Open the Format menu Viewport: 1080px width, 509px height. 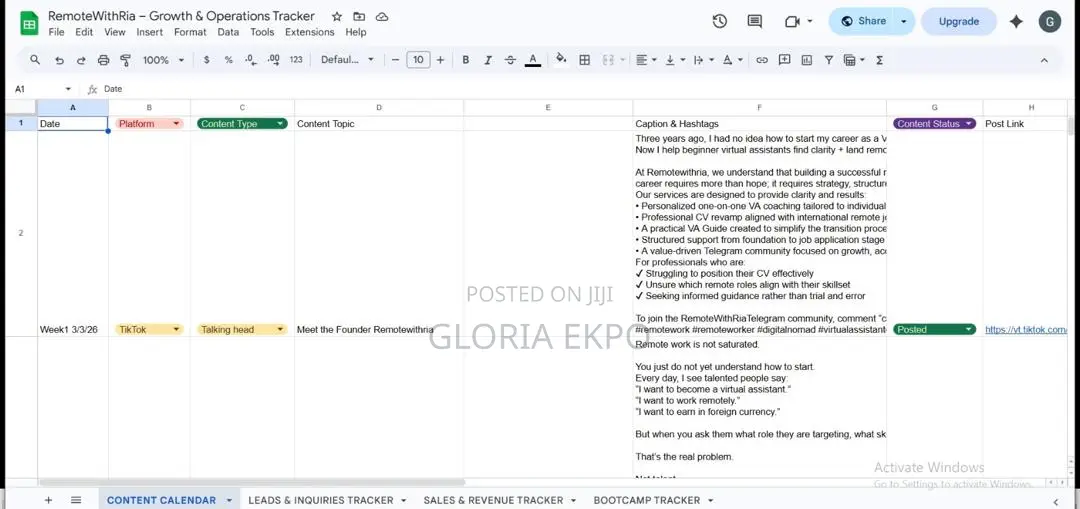click(190, 32)
